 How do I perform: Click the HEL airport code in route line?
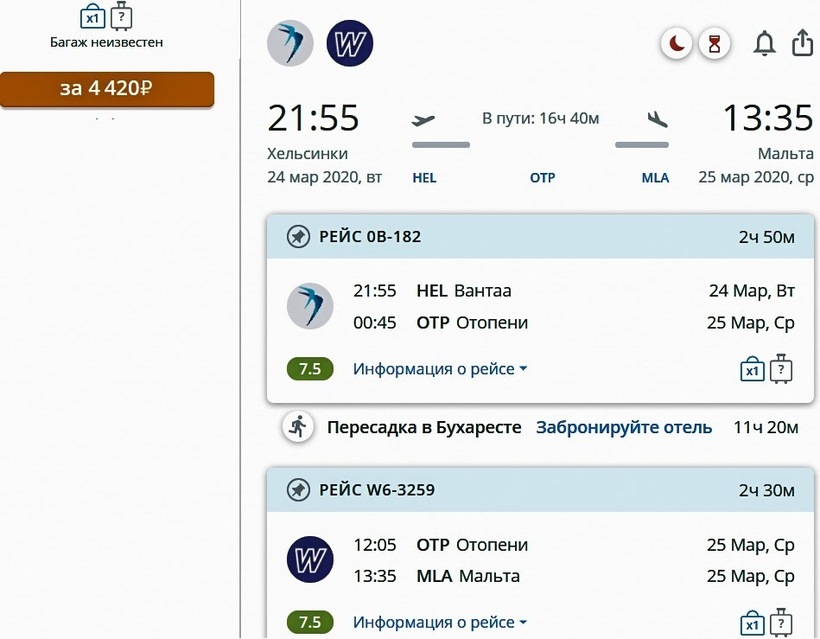[x=424, y=178]
